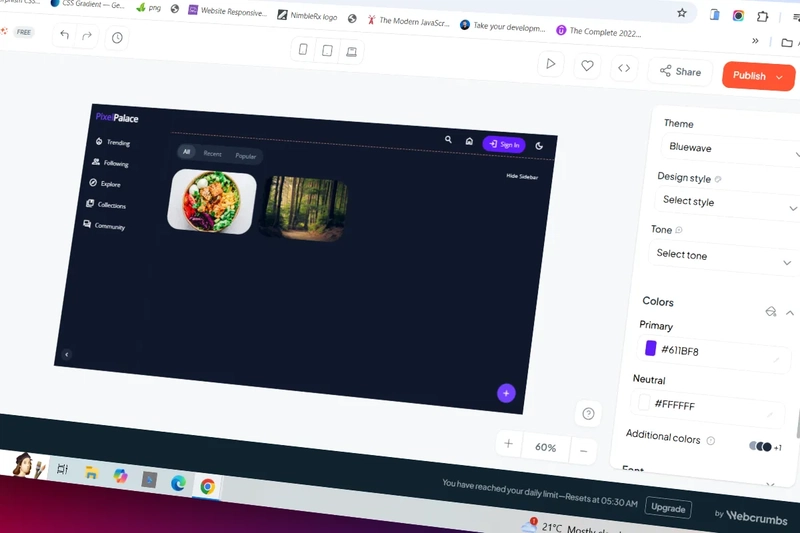The width and height of the screenshot is (800, 533).
Task: Click the Share button
Action: click(x=681, y=72)
